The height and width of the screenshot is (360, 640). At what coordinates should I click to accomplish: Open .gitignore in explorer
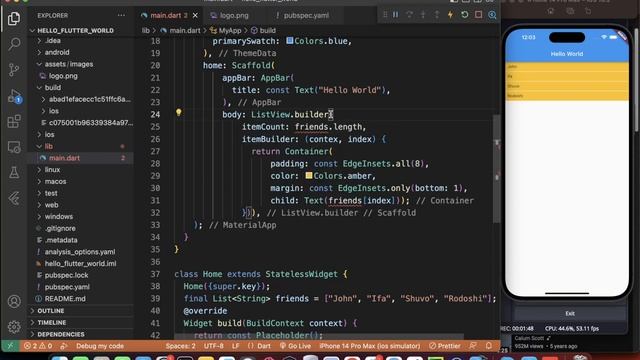(x=60, y=228)
